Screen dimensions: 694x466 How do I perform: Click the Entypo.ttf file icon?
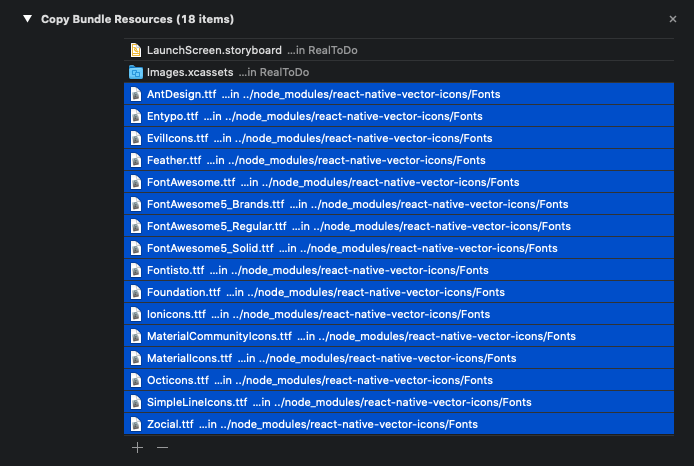point(136,116)
